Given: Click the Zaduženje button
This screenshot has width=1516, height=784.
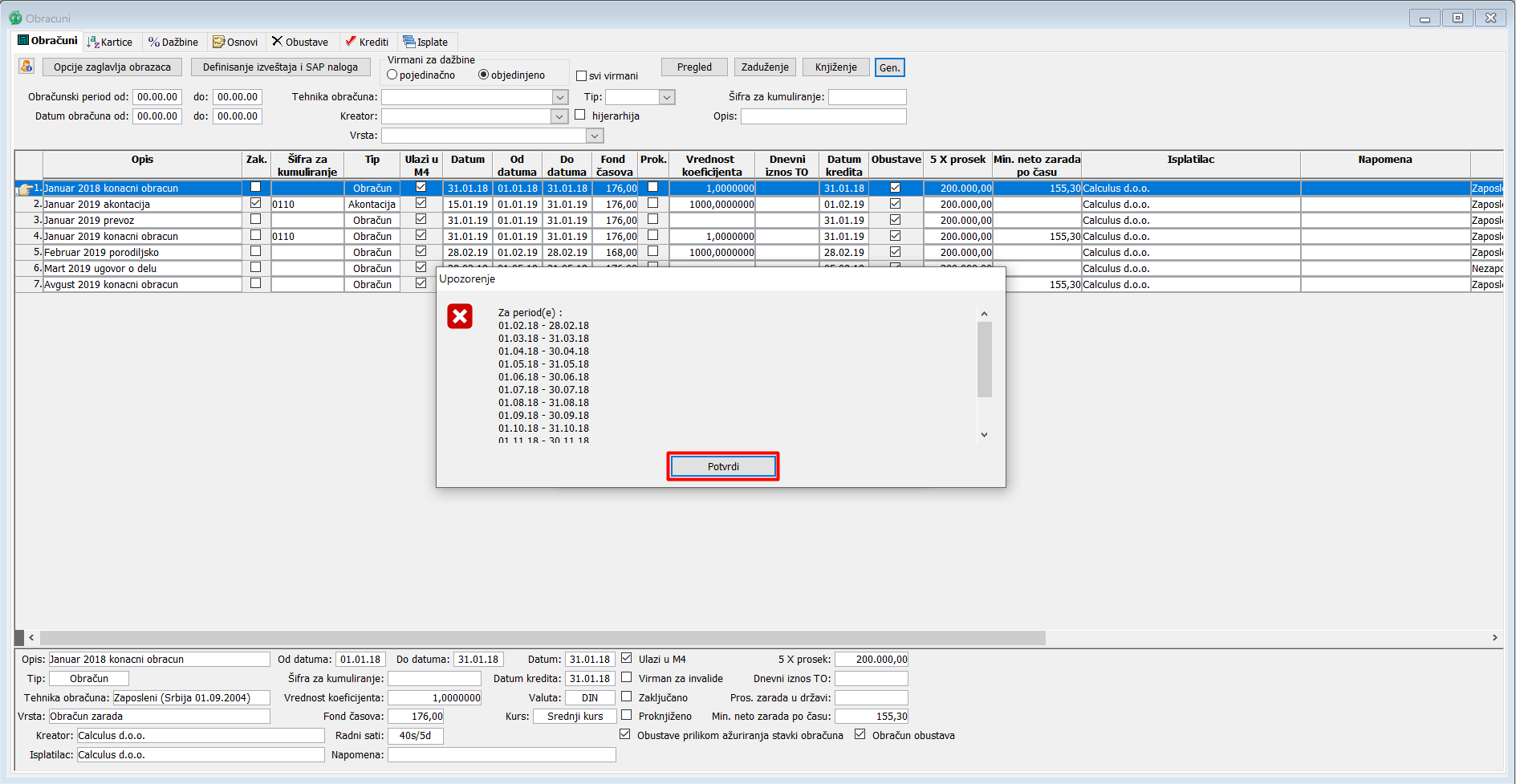Looking at the screenshot, I should (765, 67).
